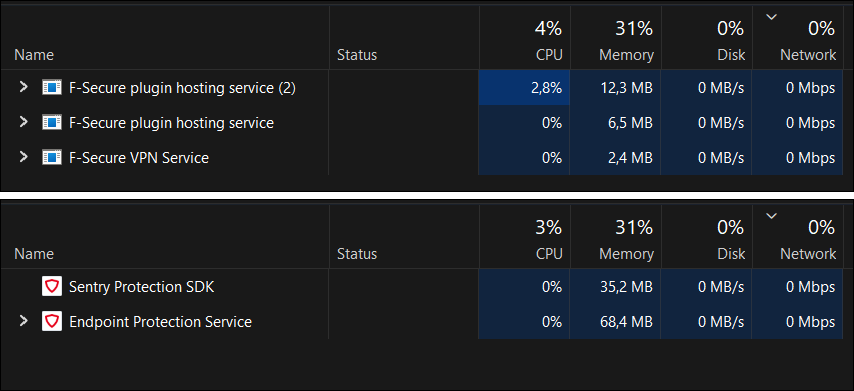
Task: Click the 2,4 MB memory cell
Action: (x=615, y=158)
